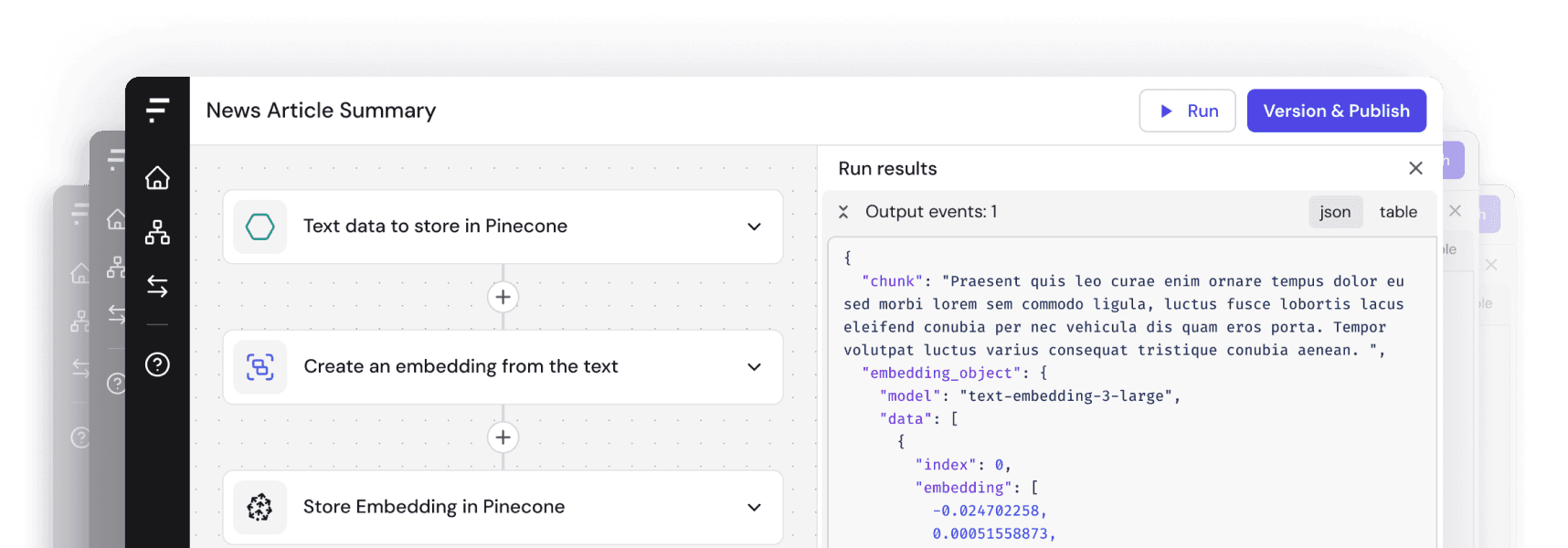
Task: Click the "chunk" key in JSON output
Action: coord(892,281)
